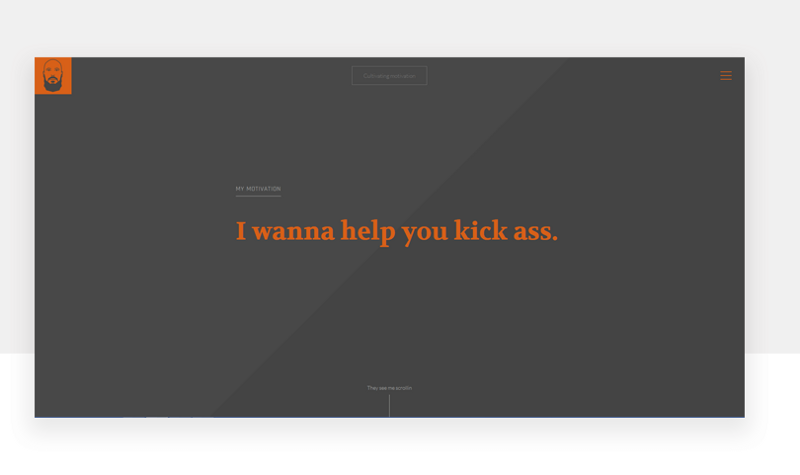Click the letter I starting the headline
Screen dimensions: 800x475
tap(241, 231)
